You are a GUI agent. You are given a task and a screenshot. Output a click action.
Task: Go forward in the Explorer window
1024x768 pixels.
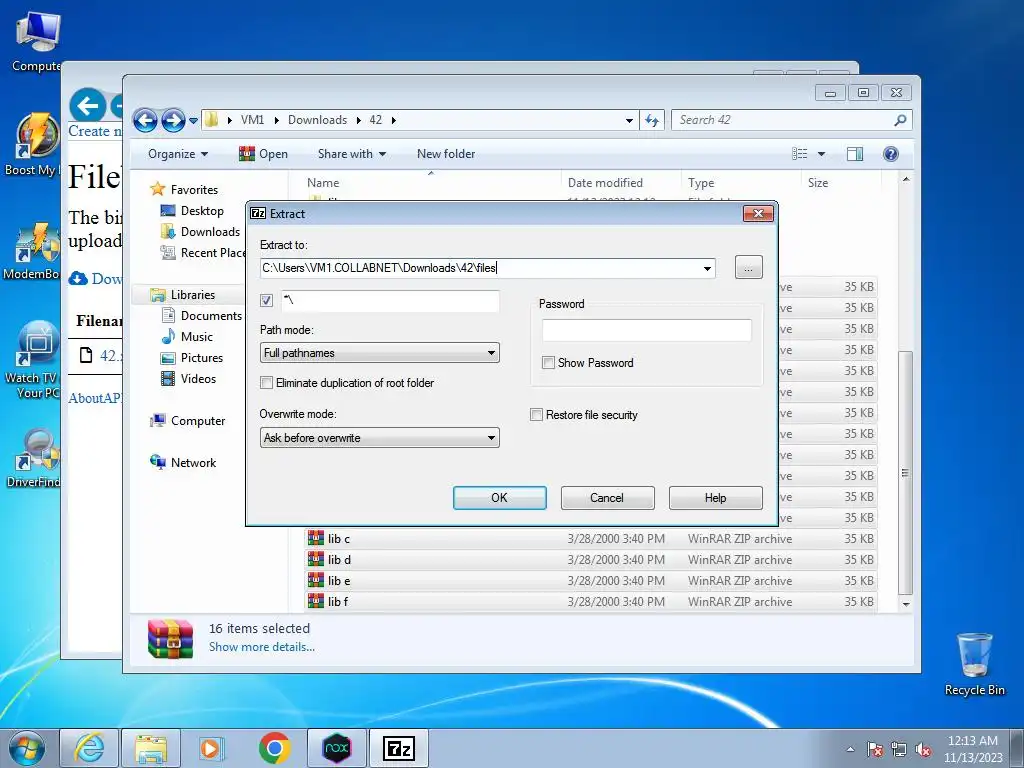click(172, 120)
